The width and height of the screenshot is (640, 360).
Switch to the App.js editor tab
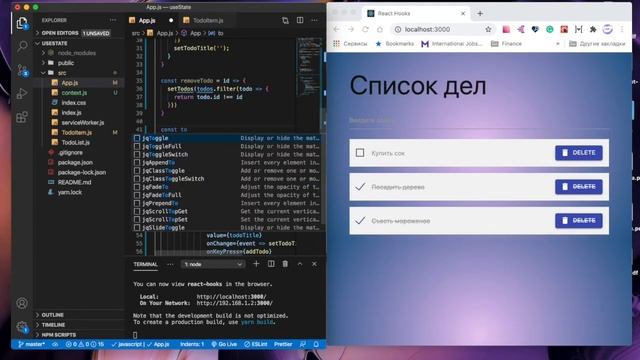(x=147, y=20)
